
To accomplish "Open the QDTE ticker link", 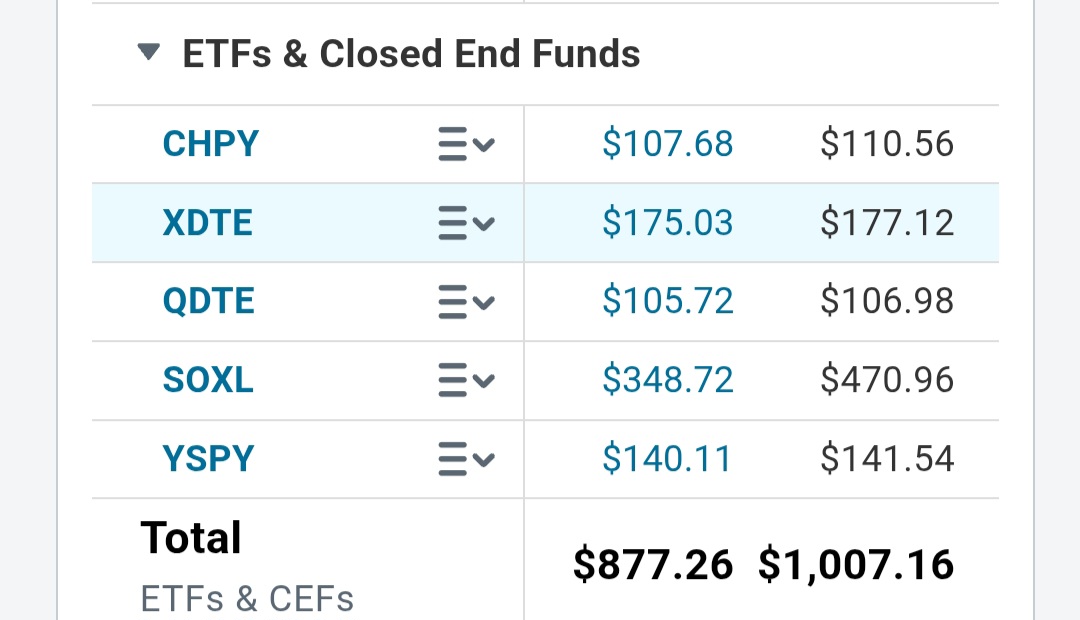I will coord(208,302).
